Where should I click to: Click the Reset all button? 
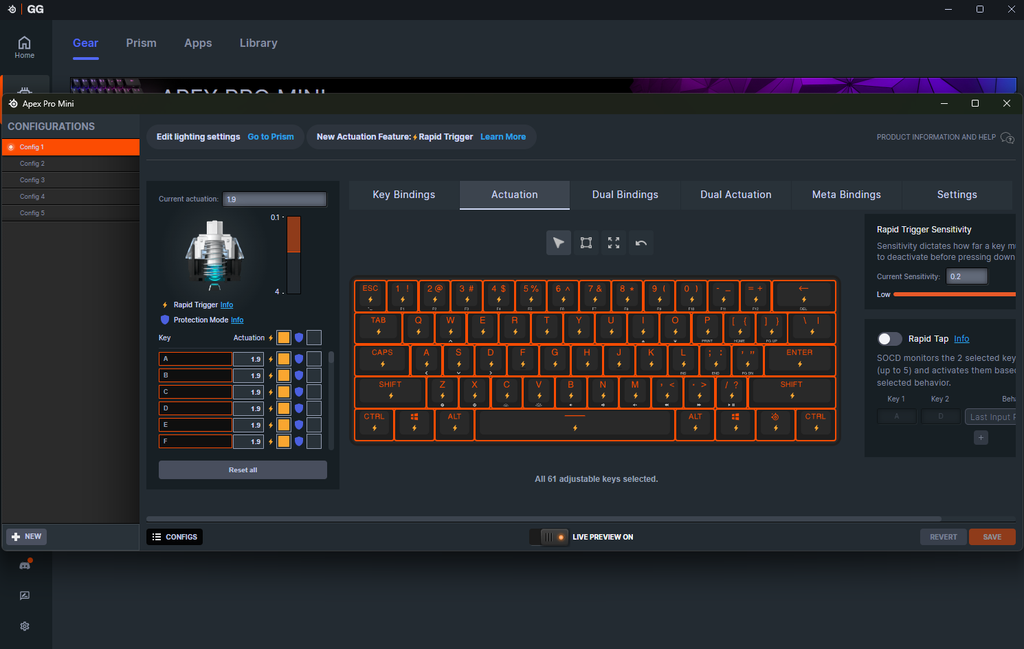coord(243,469)
